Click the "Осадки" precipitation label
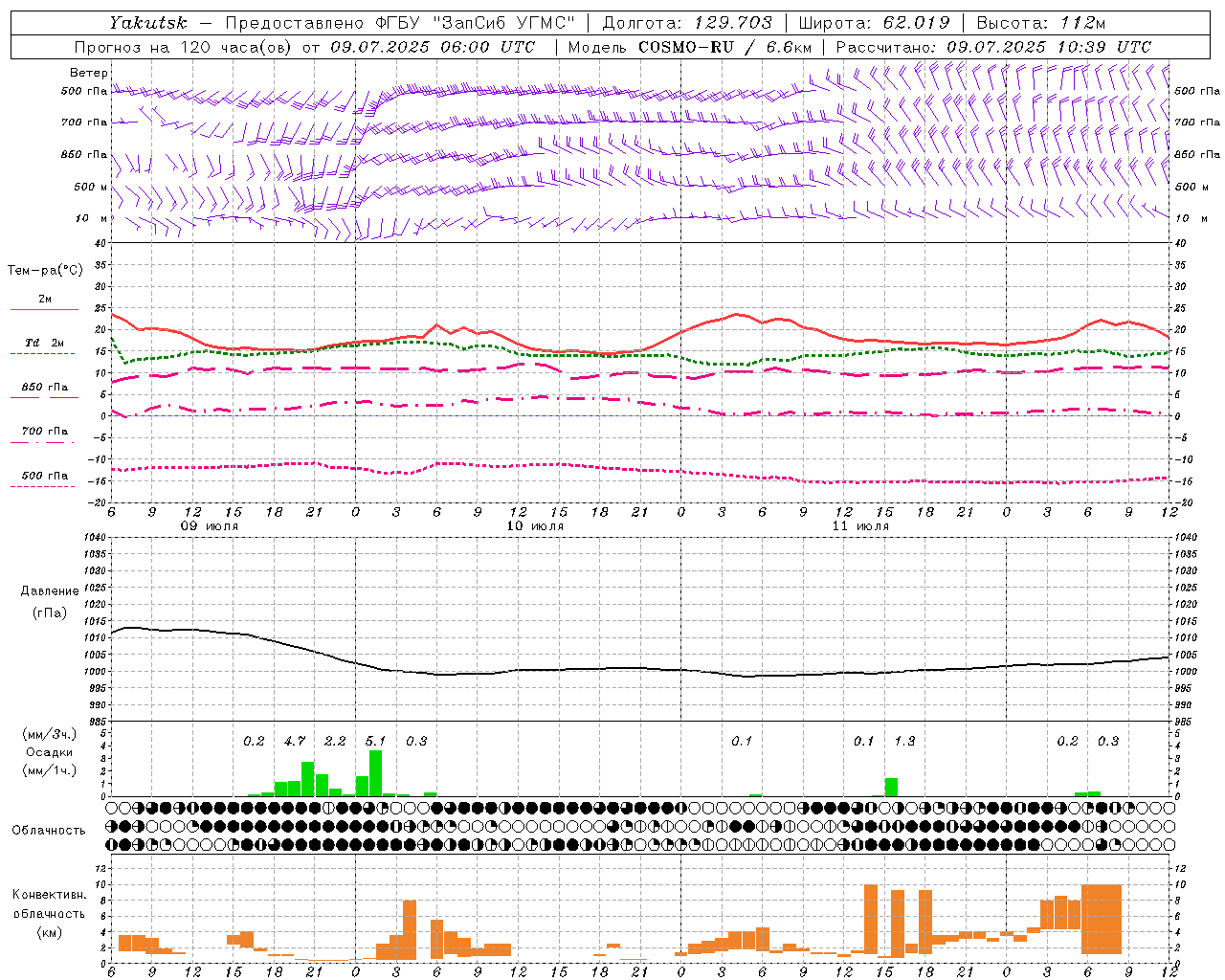This screenshot has width=1225, height=980. click(x=49, y=752)
